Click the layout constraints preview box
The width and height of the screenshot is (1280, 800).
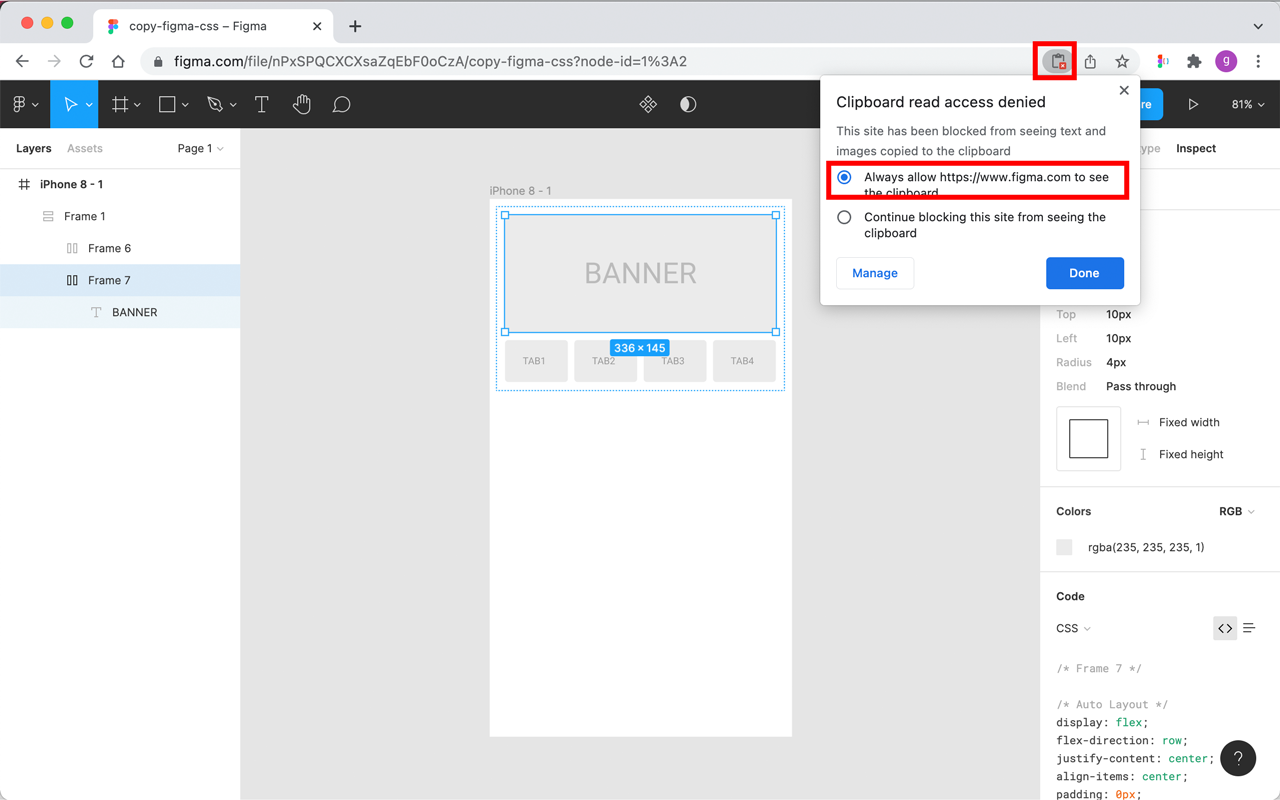[1088, 438]
